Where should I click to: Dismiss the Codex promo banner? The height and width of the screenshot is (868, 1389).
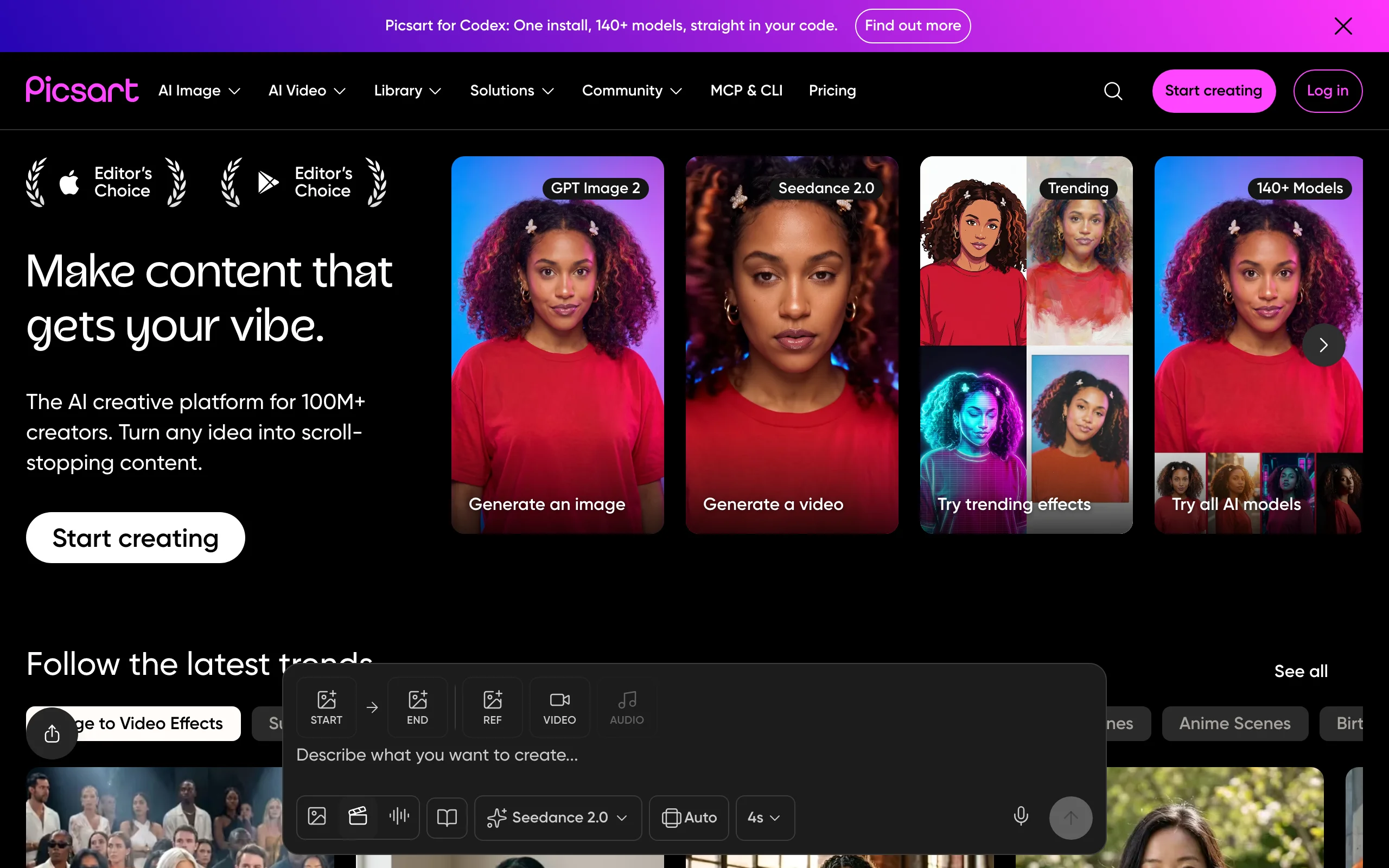pos(1343,26)
